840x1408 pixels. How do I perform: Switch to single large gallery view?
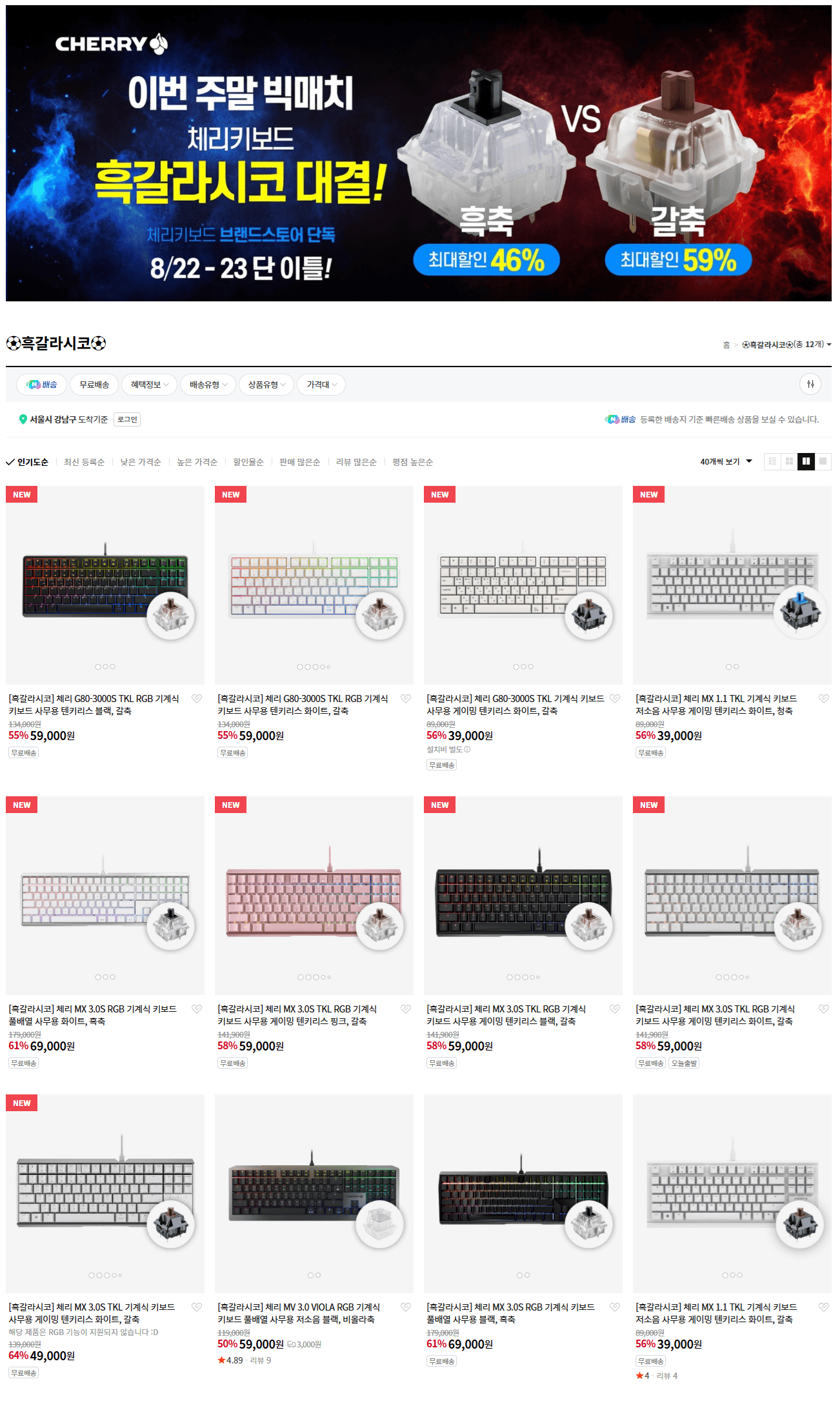pos(823,461)
